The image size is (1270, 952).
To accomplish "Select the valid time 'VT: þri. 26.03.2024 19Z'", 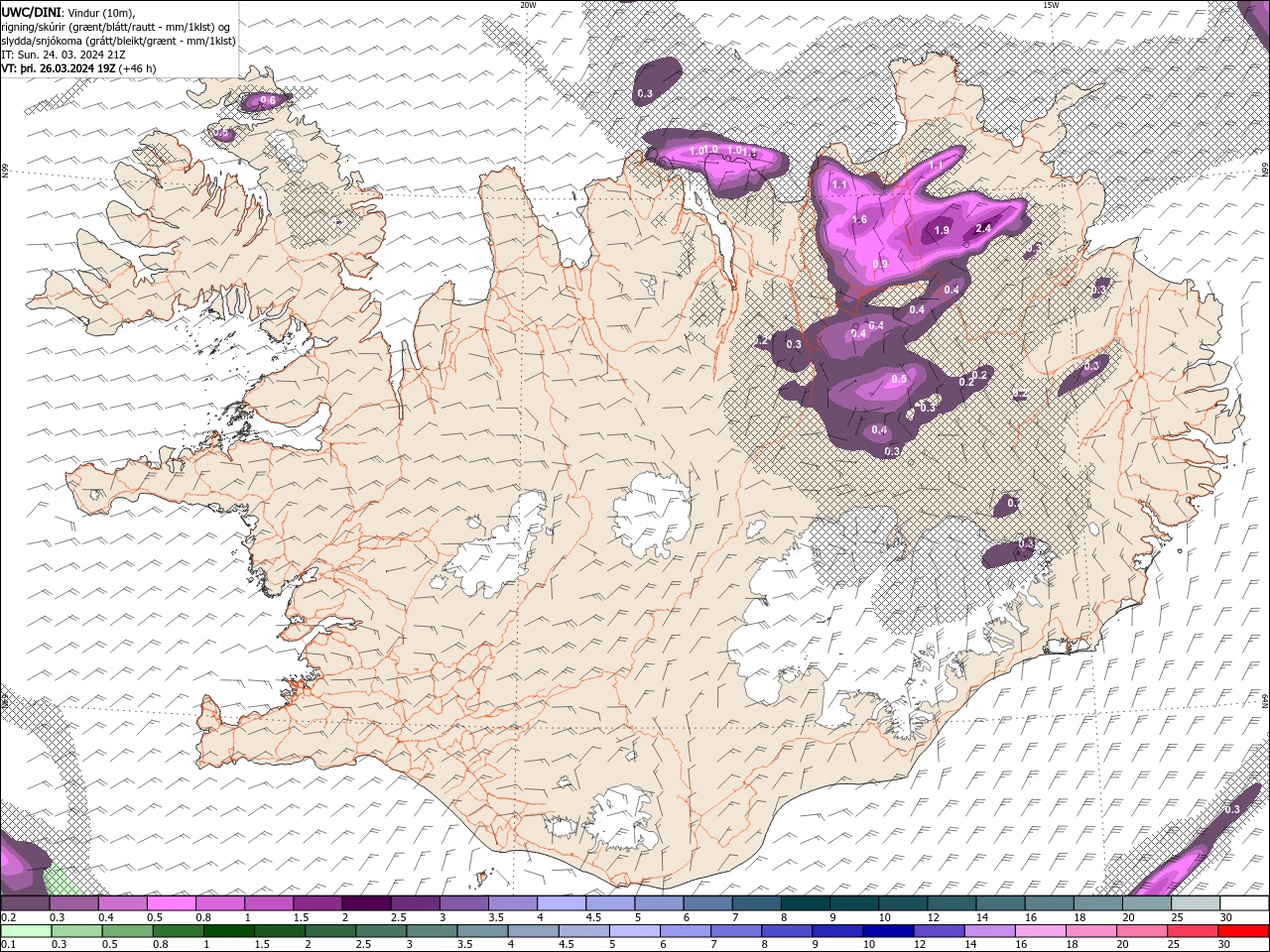I will click(59, 68).
